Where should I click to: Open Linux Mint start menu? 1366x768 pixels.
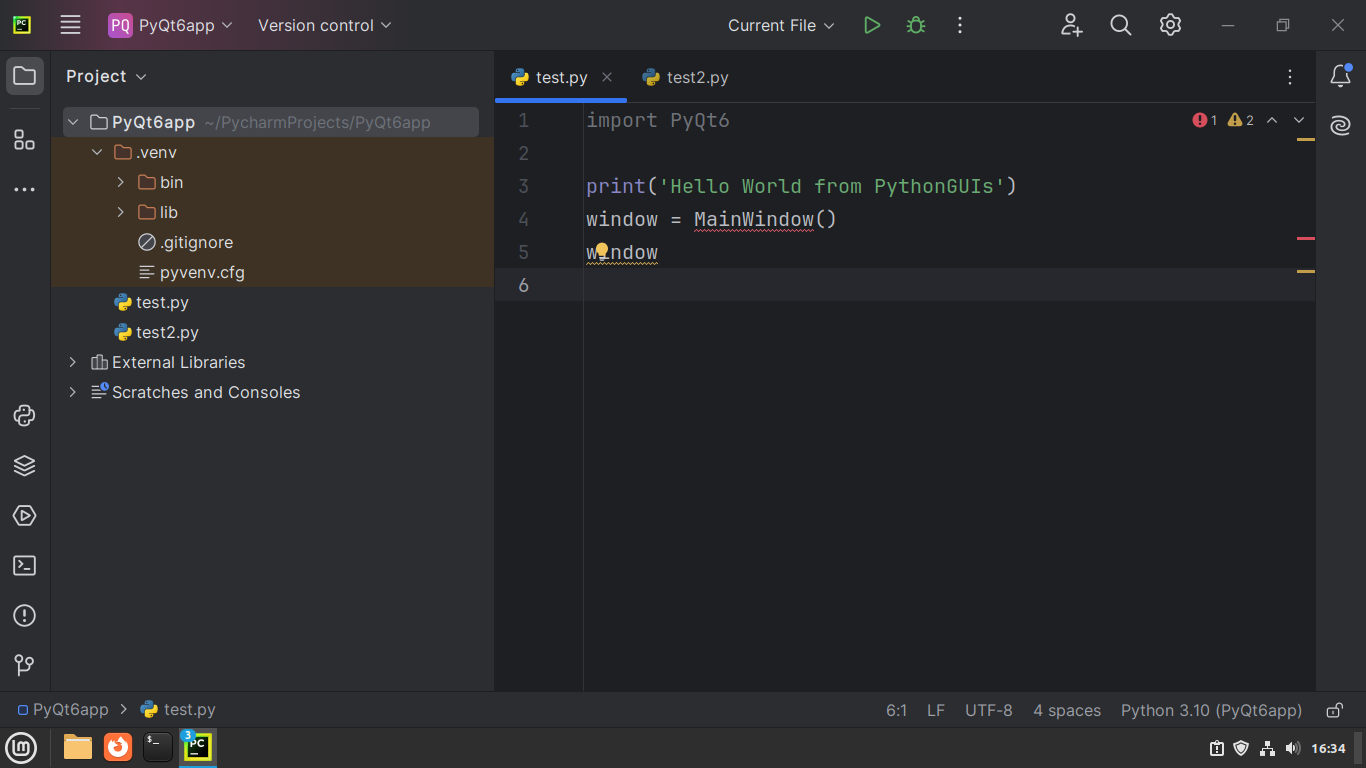[x=21, y=747]
